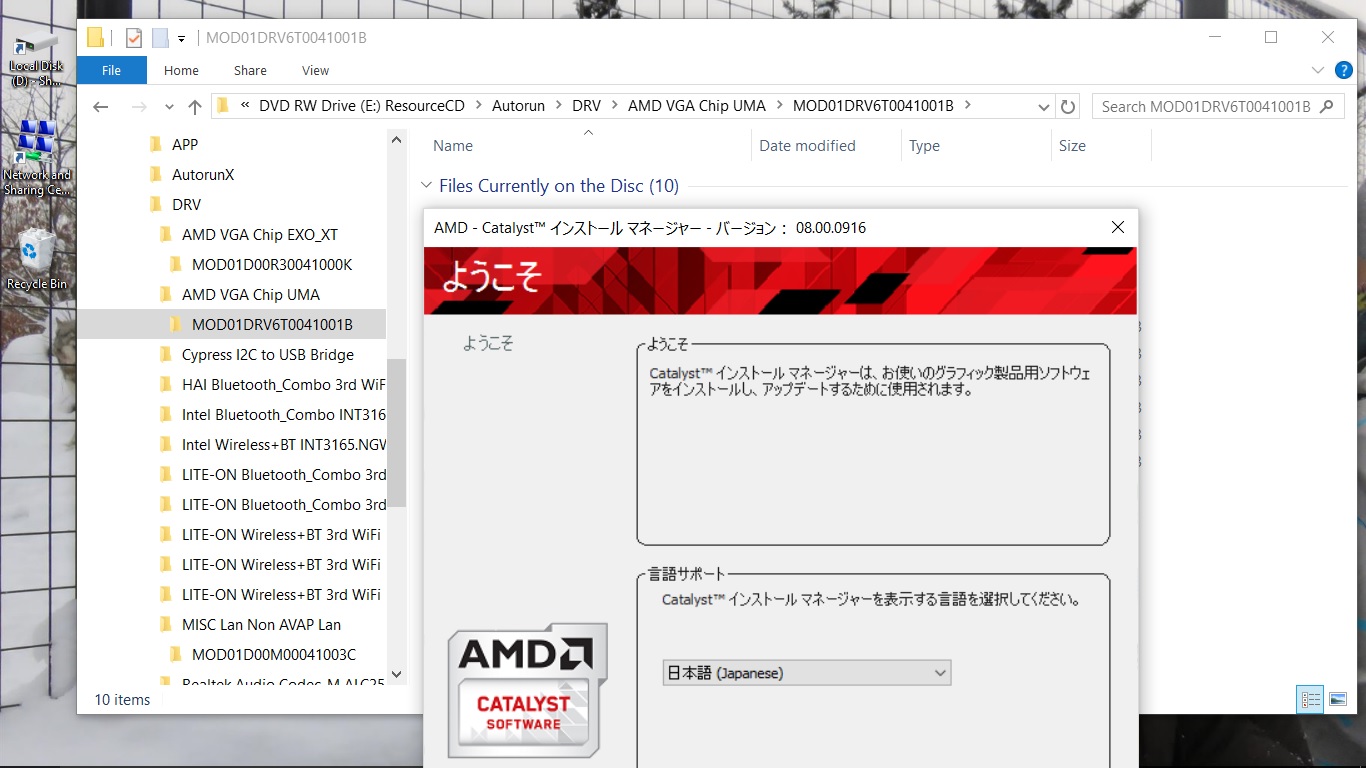The width and height of the screenshot is (1366, 768).
Task: Click DVD RW Drive (E:) ResourceCD breadcrumb
Action: click(362, 106)
